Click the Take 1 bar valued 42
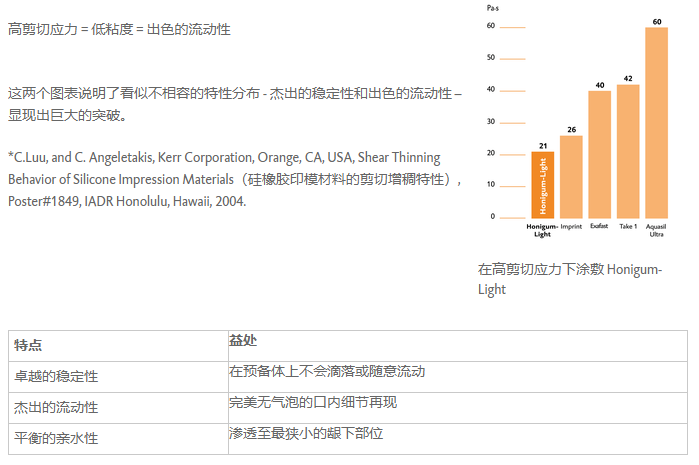699x465 pixels. [x=628, y=151]
